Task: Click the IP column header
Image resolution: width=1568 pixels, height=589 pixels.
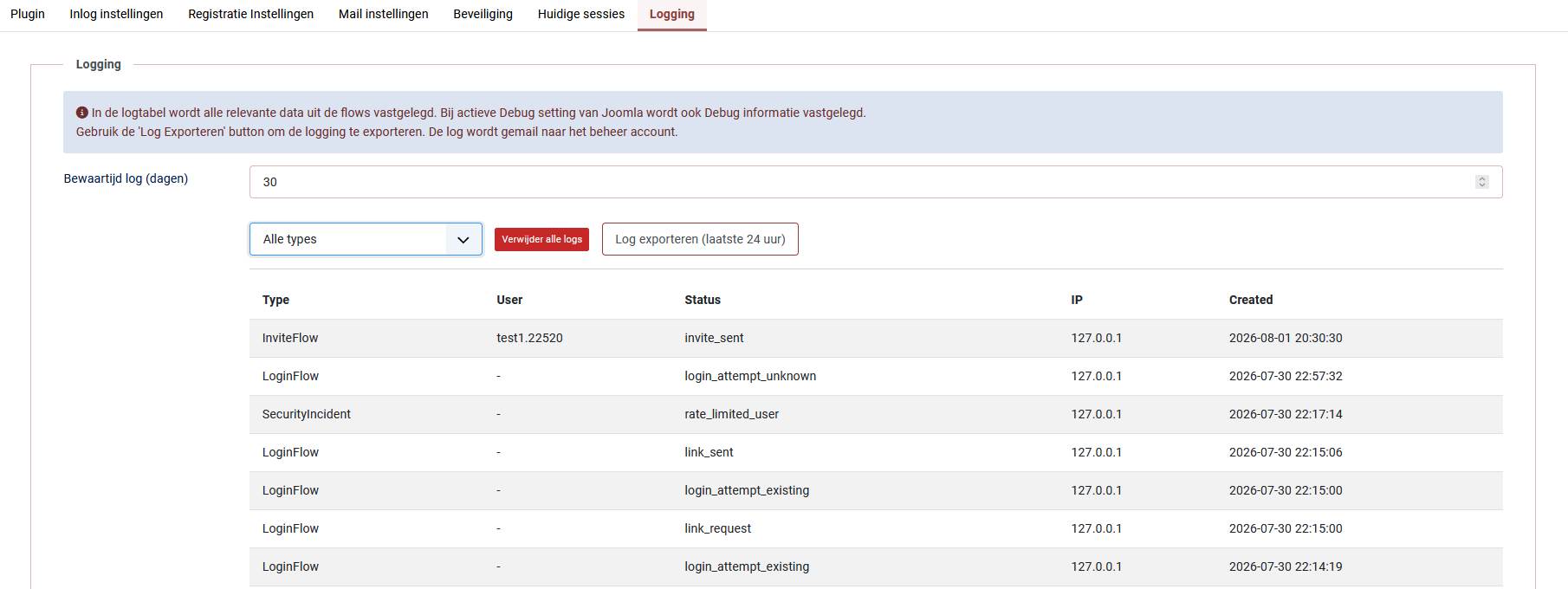Action: (1077, 300)
